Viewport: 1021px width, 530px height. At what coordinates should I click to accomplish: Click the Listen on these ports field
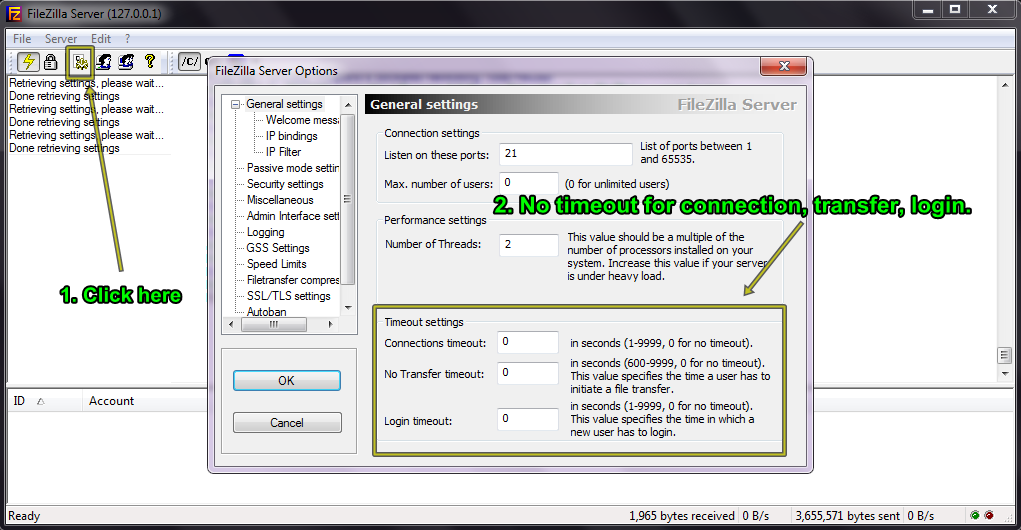[565, 154]
